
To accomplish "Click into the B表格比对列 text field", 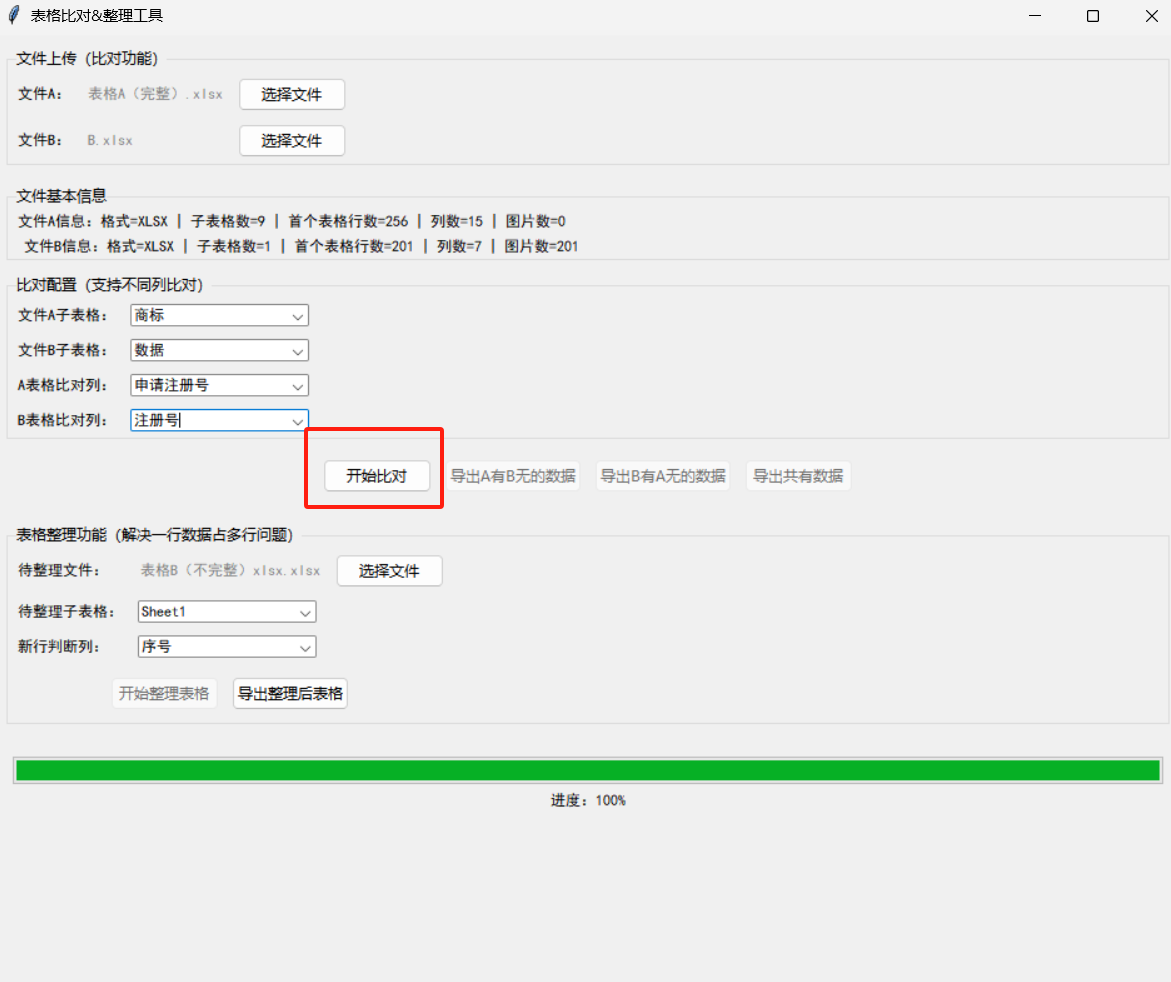I will coord(210,420).
